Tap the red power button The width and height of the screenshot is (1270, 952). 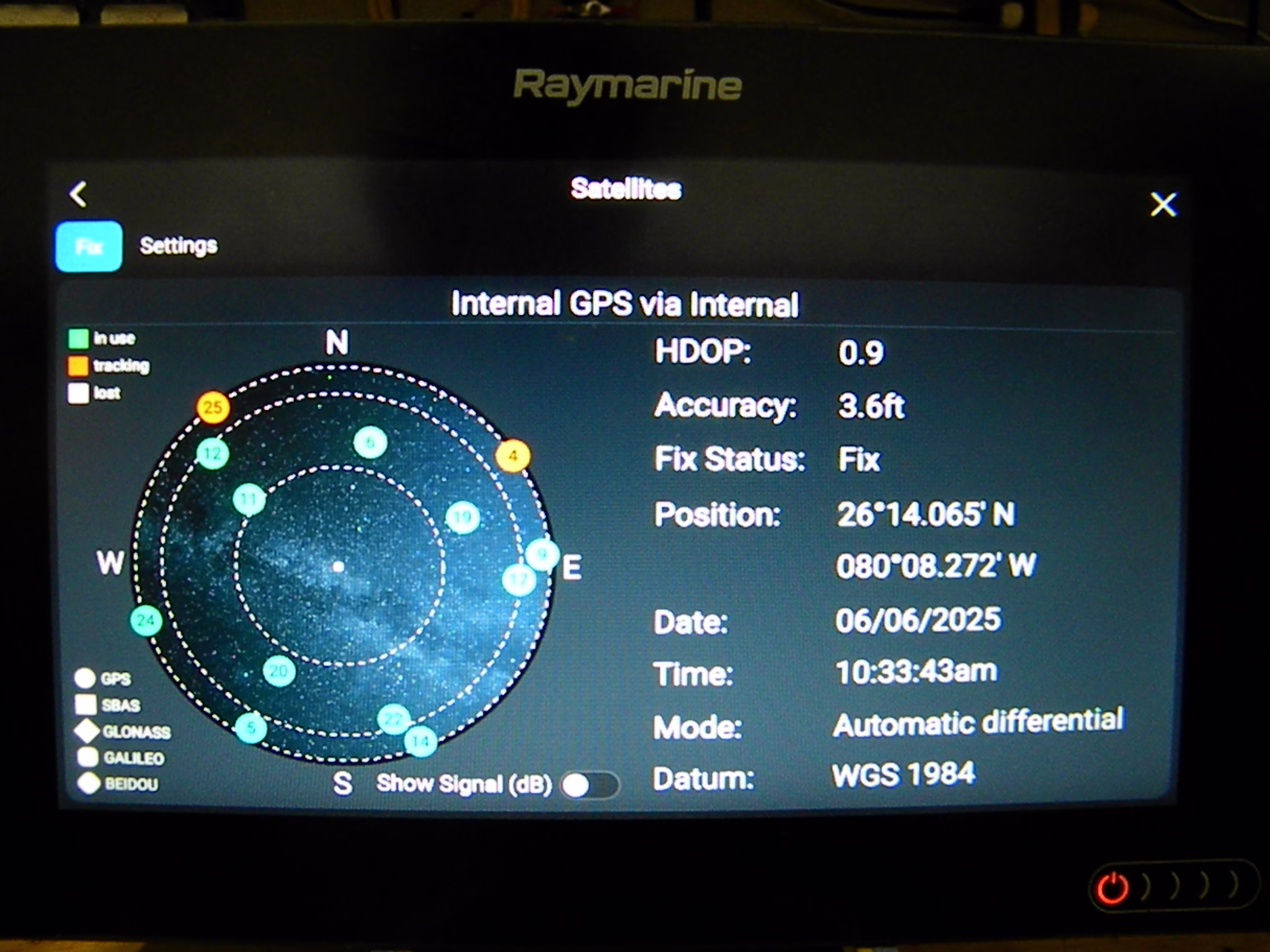pos(1112,888)
